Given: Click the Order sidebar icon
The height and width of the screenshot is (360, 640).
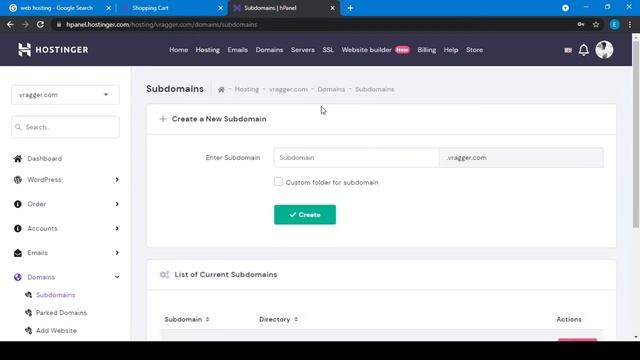Looking at the screenshot, I should [x=18, y=204].
